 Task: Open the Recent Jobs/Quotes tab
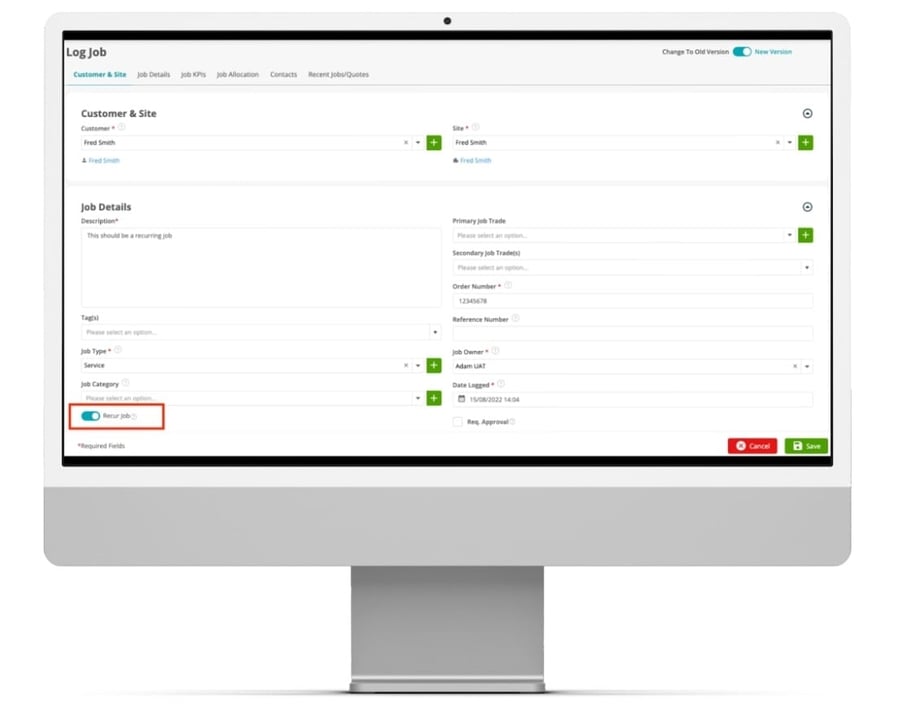pos(338,75)
